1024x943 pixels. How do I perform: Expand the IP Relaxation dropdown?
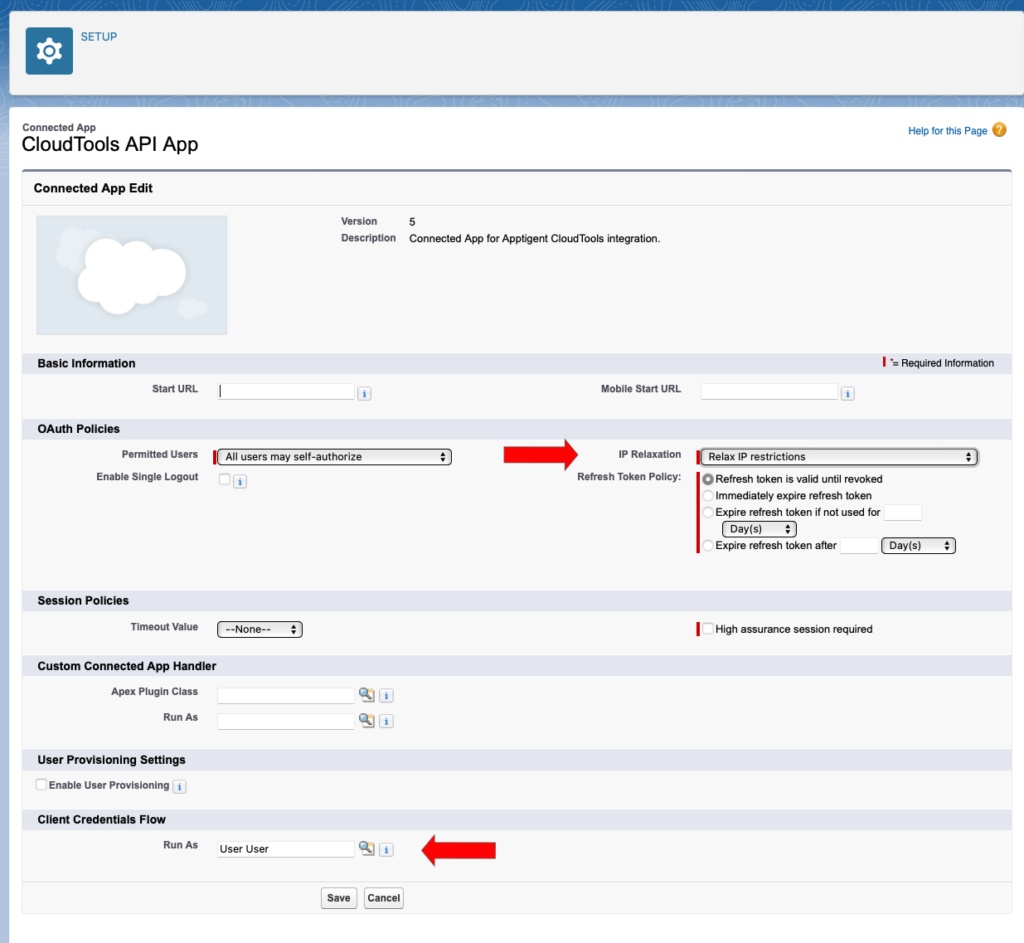click(839, 456)
